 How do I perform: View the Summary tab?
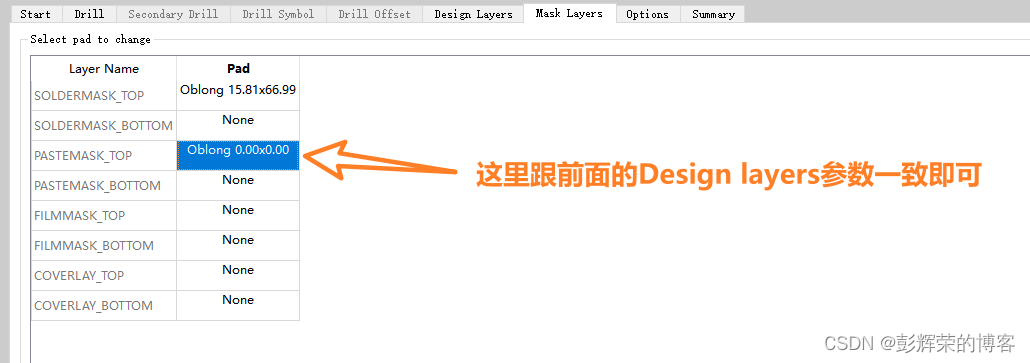click(x=713, y=14)
